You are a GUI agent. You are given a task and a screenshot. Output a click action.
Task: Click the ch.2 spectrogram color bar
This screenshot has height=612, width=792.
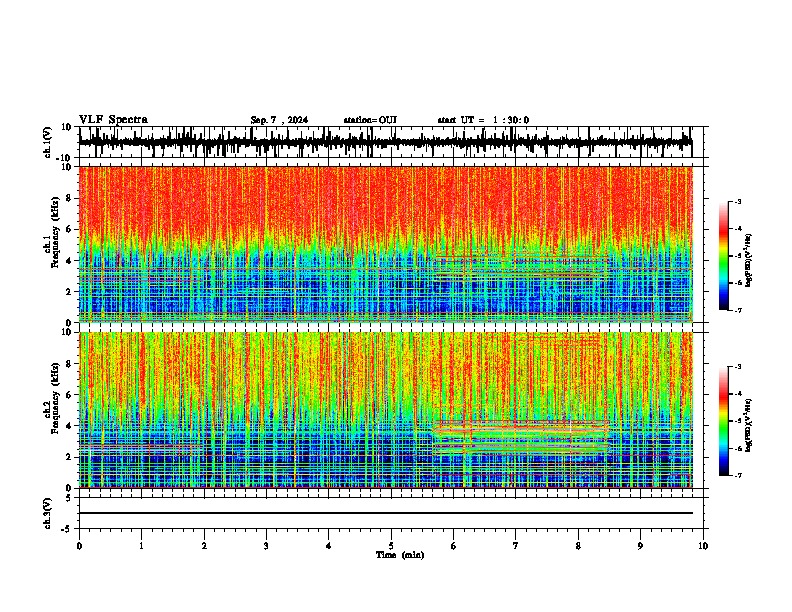point(724,421)
